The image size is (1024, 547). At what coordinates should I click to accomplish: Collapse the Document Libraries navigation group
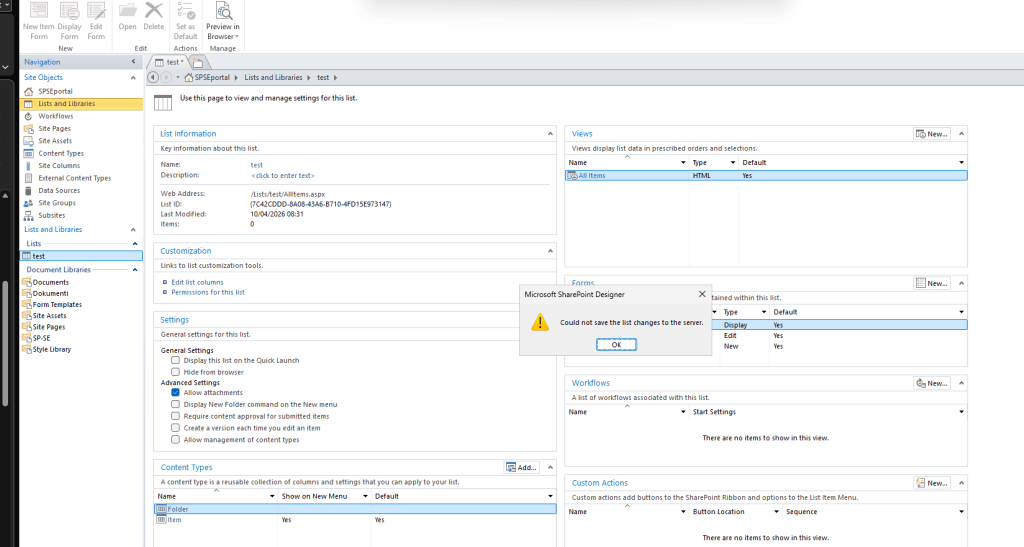point(135,270)
